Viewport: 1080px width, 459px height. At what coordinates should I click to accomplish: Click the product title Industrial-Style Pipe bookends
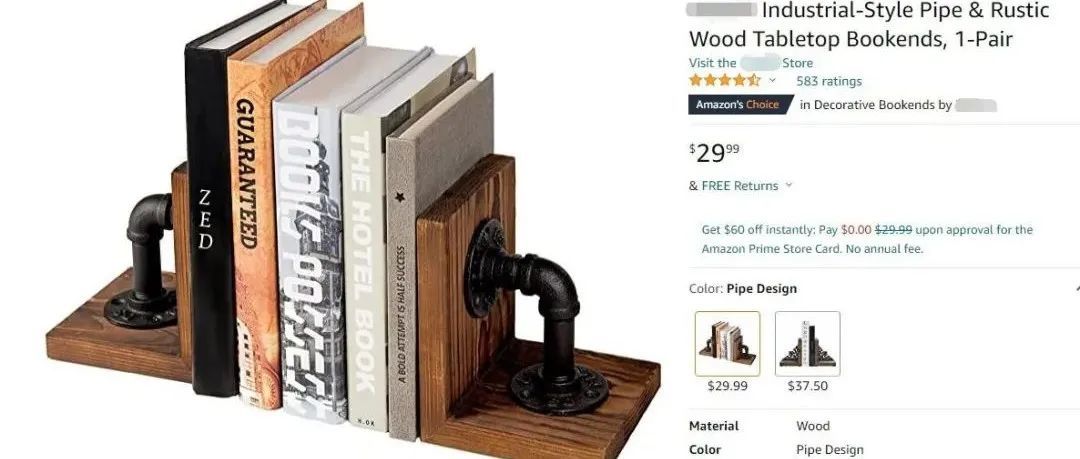(x=869, y=25)
